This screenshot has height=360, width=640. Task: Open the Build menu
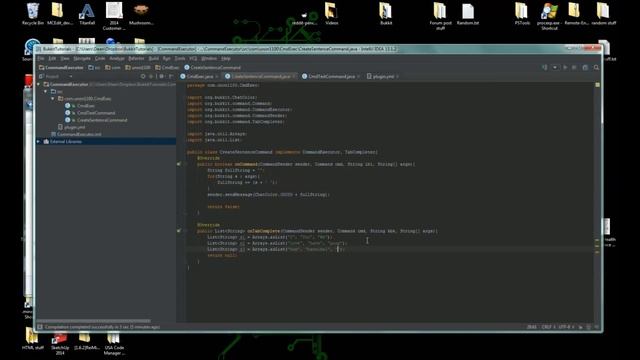[x=153, y=58]
